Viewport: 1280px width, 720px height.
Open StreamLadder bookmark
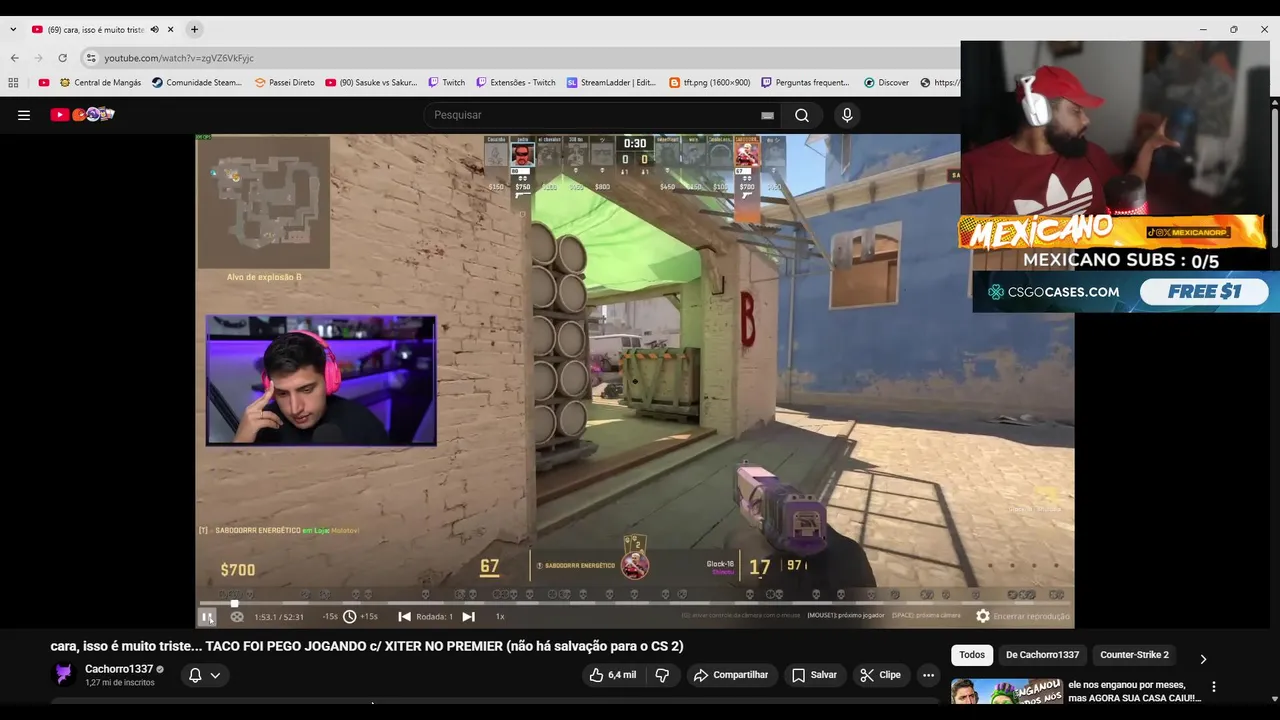(x=611, y=83)
